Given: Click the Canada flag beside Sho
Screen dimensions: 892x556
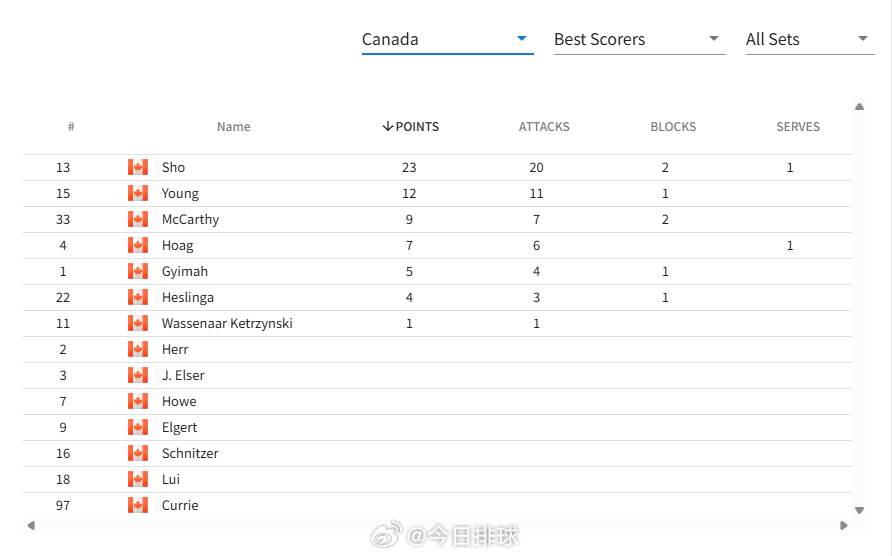Looking at the screenshot, I should coord(138,167).
